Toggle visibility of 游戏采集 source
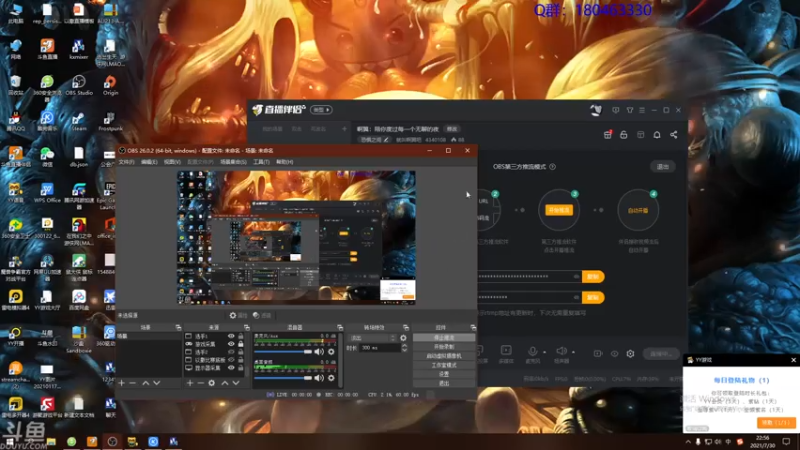Viewport: 800px width, 450px height. tap(231, 344)
